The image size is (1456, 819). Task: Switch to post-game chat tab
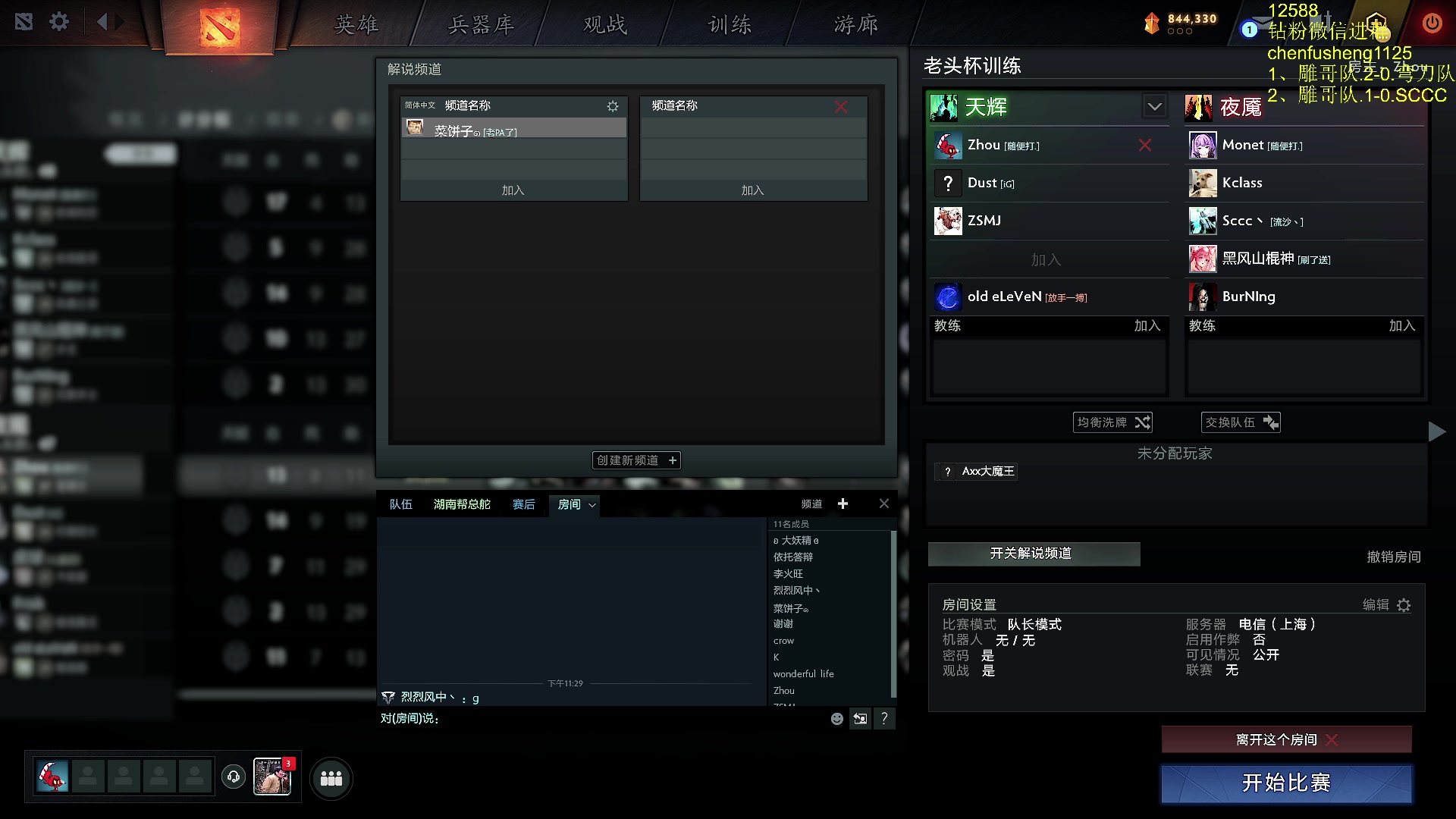point(524,504)
